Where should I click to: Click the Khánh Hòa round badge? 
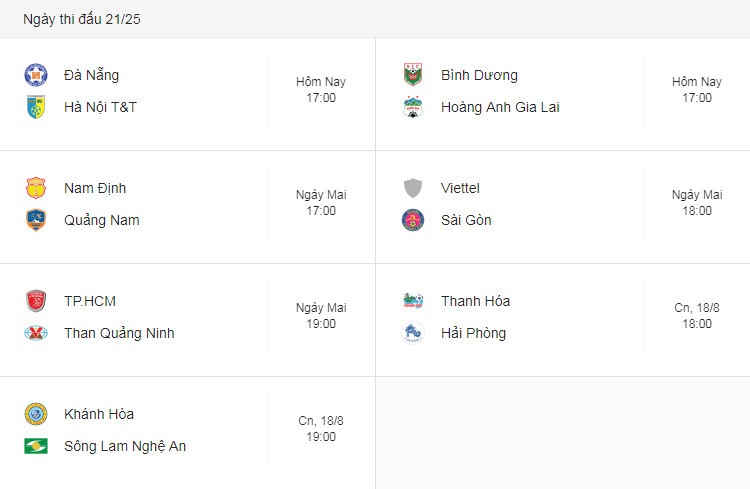[36, 414]
